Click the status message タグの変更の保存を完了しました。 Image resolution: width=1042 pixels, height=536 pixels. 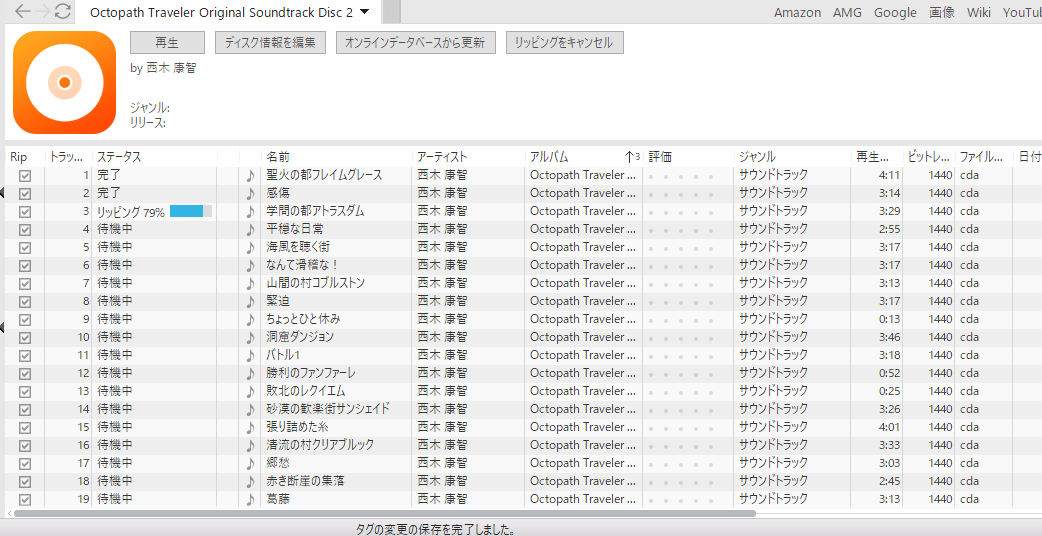pyautogui.click(x=436, y=529)
